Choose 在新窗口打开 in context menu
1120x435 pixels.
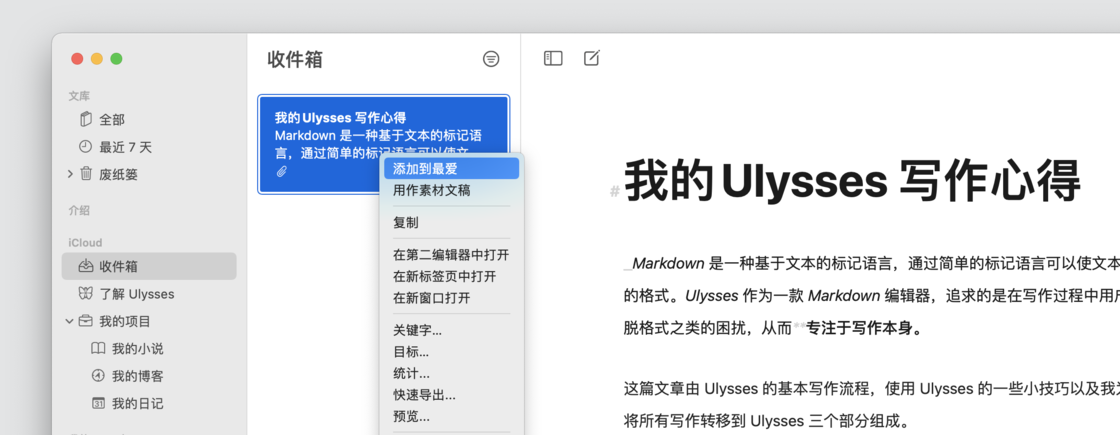[x=451, y=298]
